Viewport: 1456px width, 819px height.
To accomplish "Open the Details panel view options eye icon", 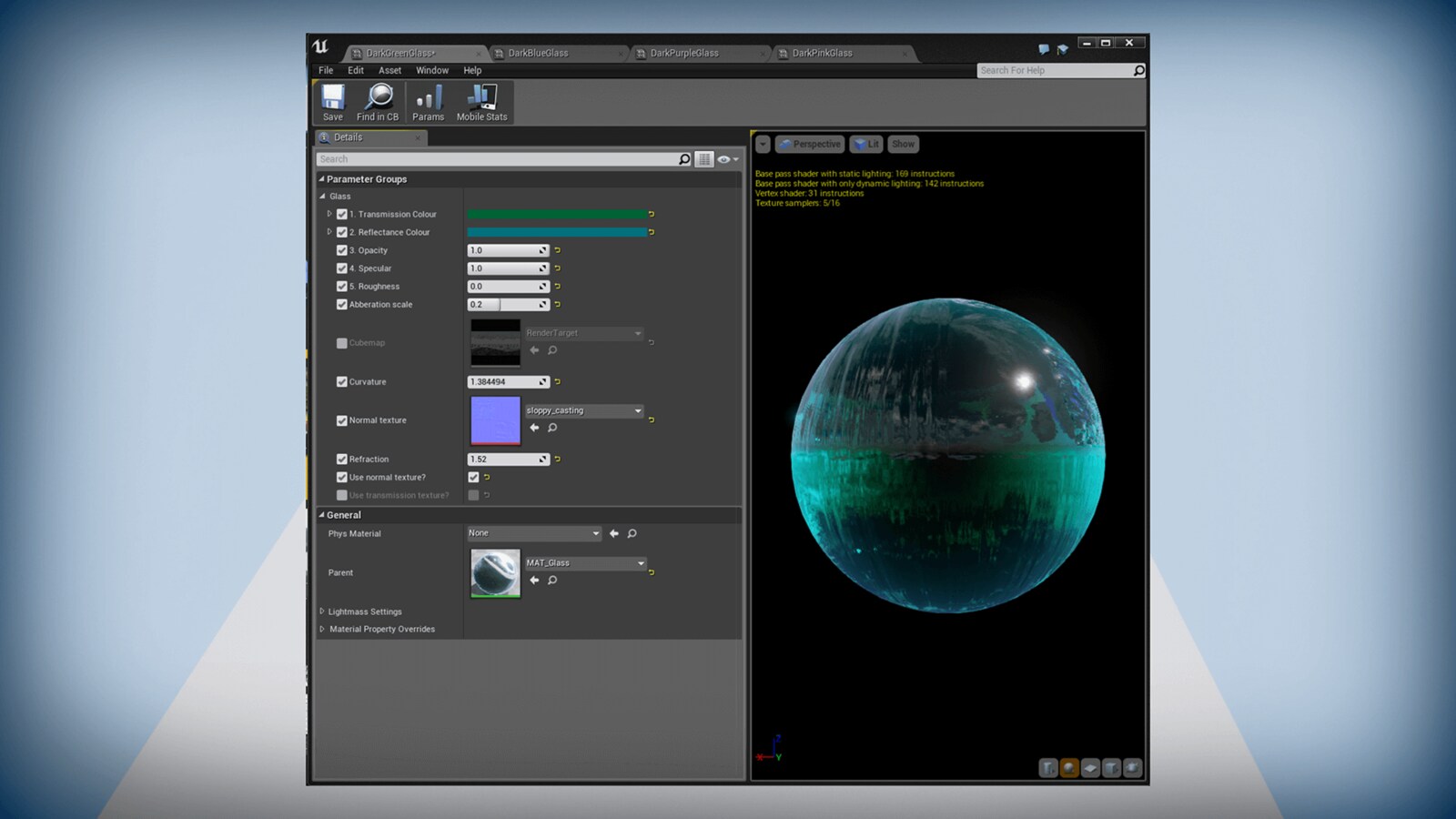I will coord(723,158).
